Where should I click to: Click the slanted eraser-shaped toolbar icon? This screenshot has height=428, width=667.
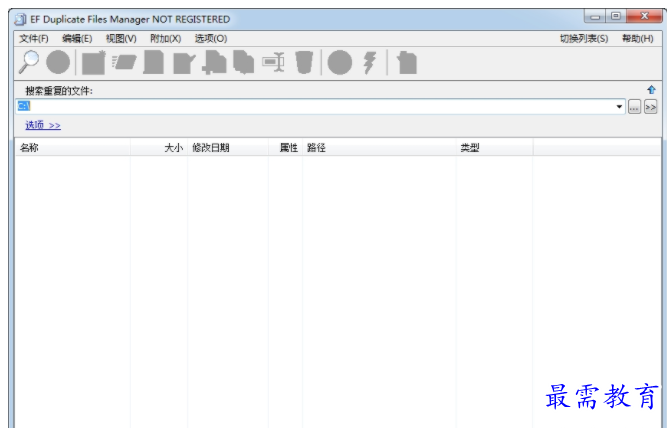pyautogui.click(x=124, y=62)
